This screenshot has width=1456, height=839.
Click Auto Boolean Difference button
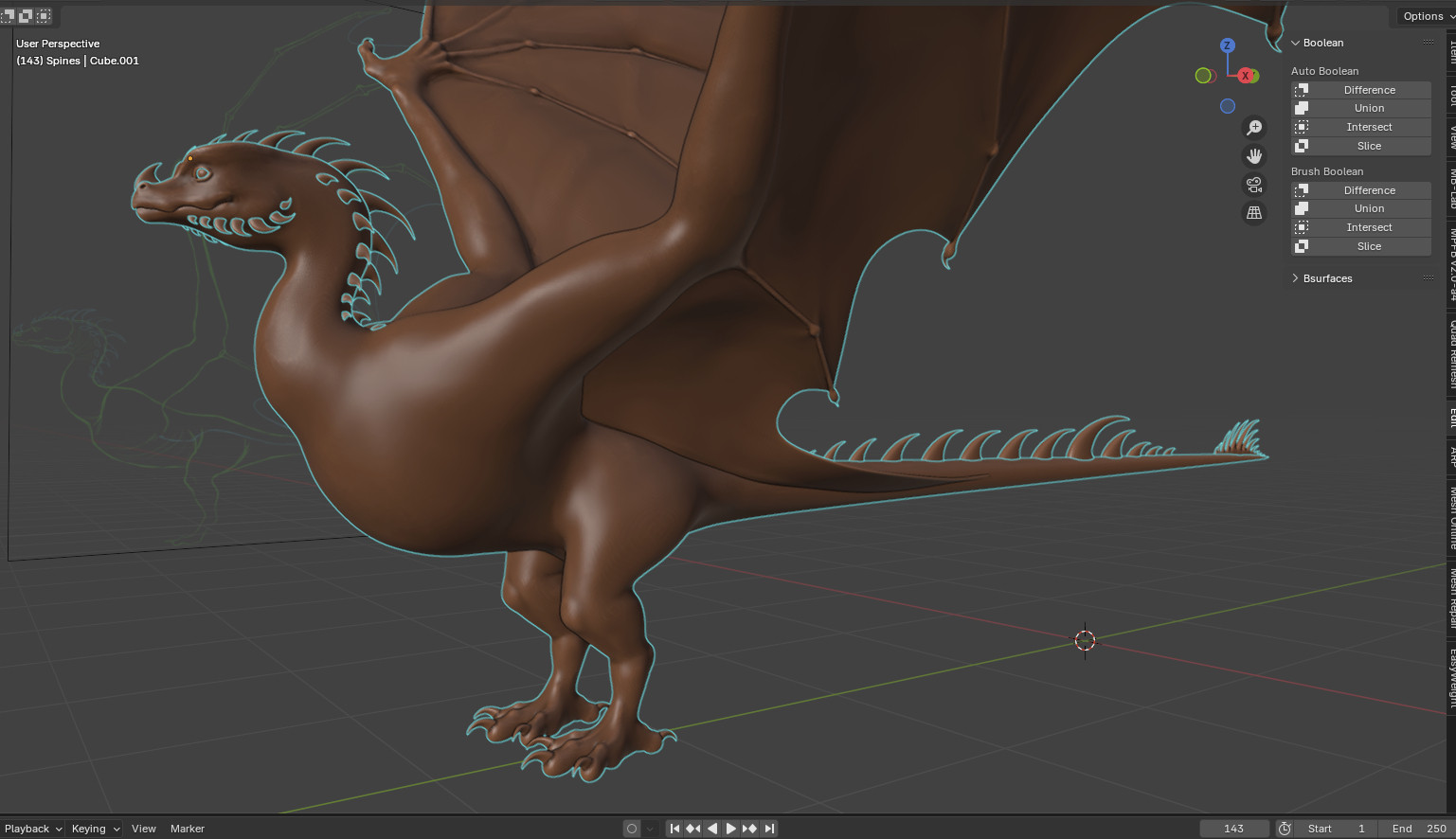click(1361, 90)
